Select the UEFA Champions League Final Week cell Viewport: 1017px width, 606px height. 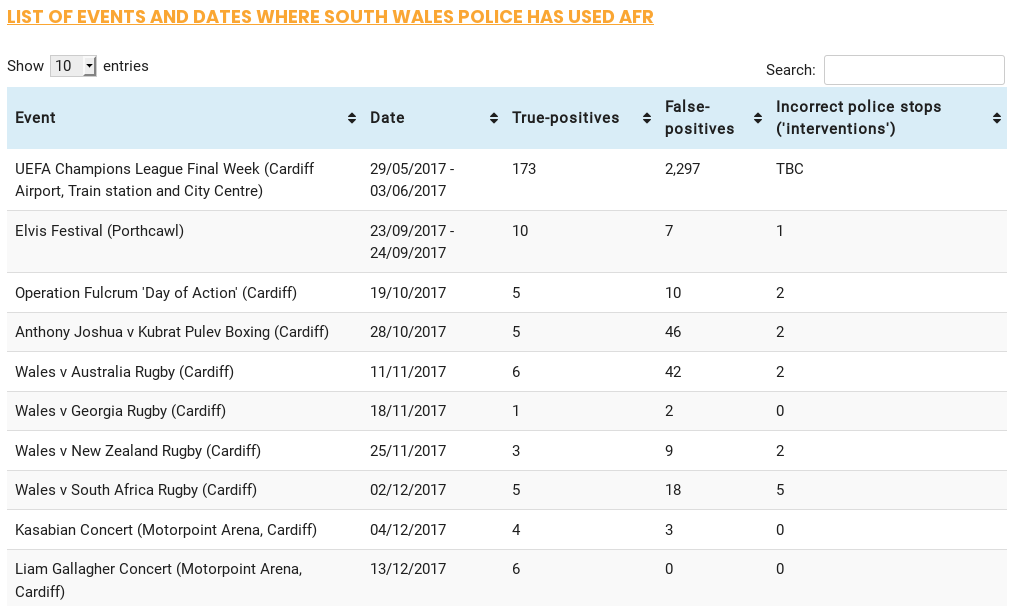tap(185, 180)
